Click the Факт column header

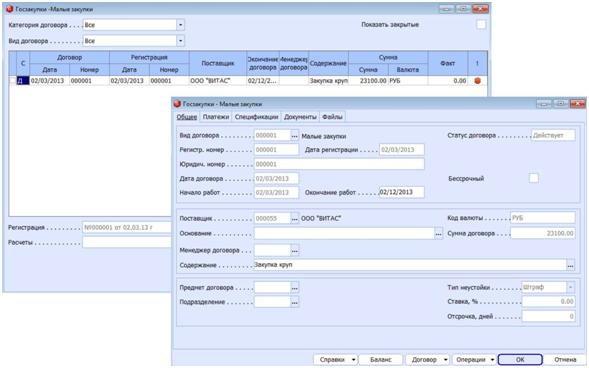point(447,63)
